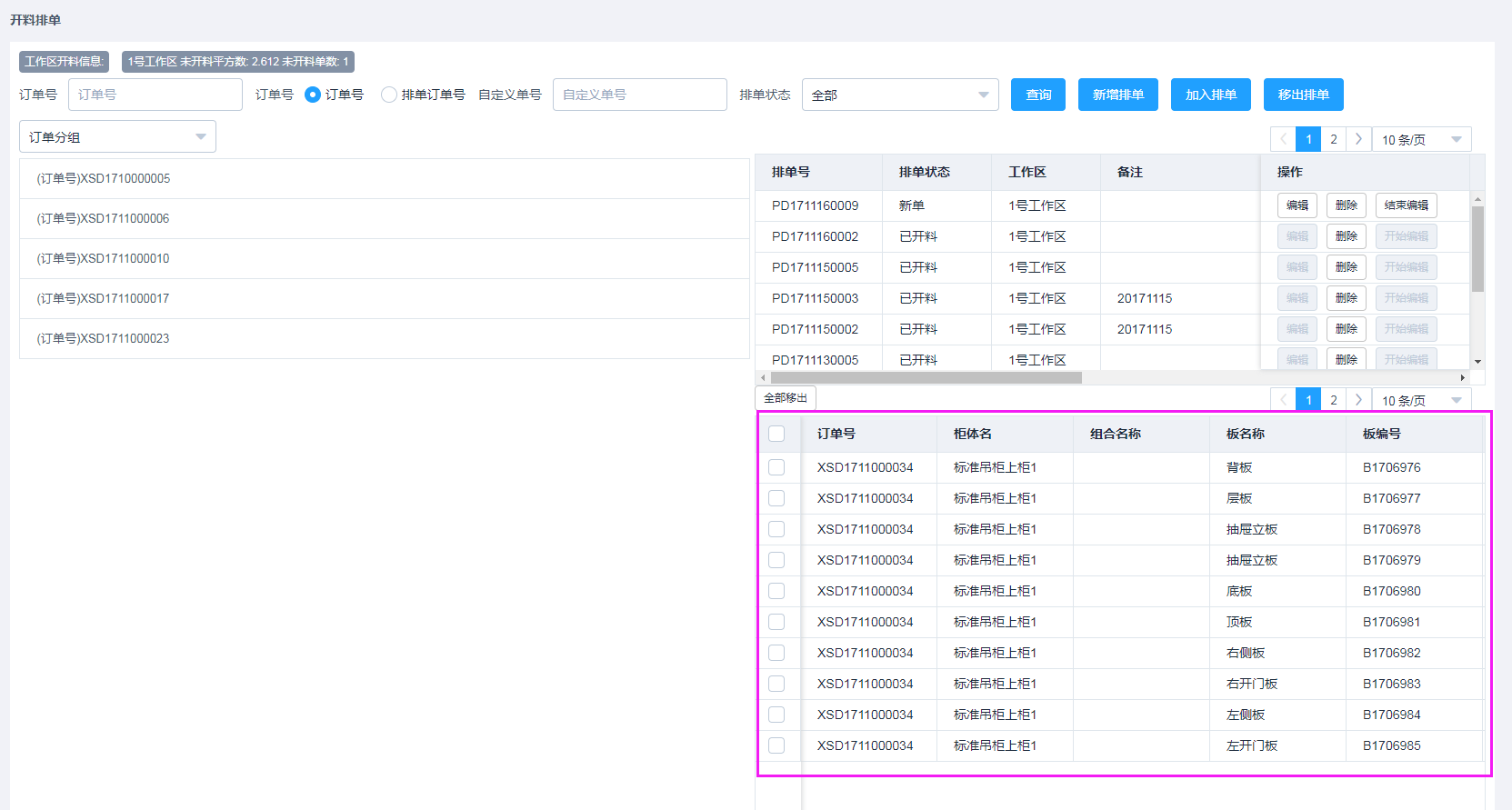Image resolution: width=1512 pixels, height=810 pixels.
Task: Click the 排单状态 column header
Action: point(925,172)
